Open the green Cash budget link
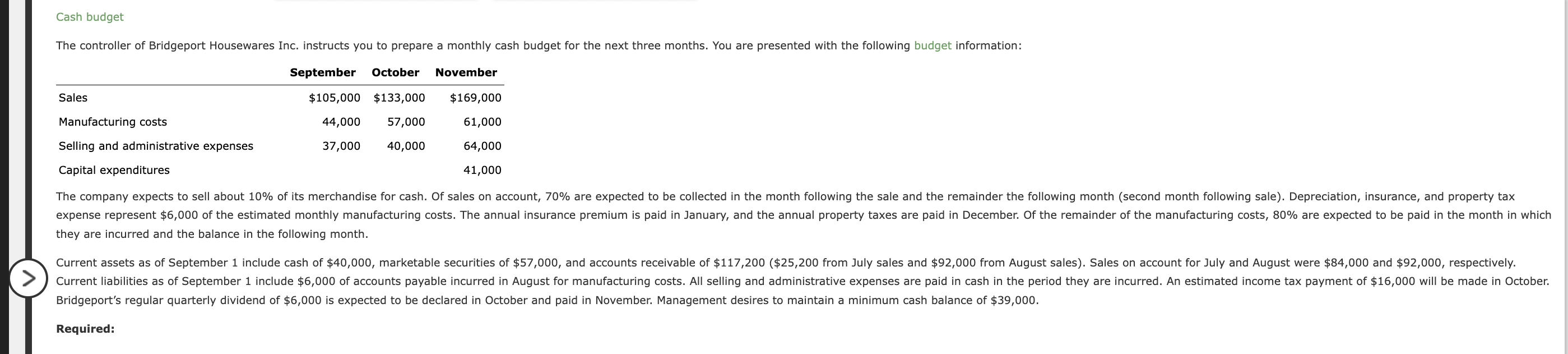Screen dimensions: 1568x354 (90, 17)
